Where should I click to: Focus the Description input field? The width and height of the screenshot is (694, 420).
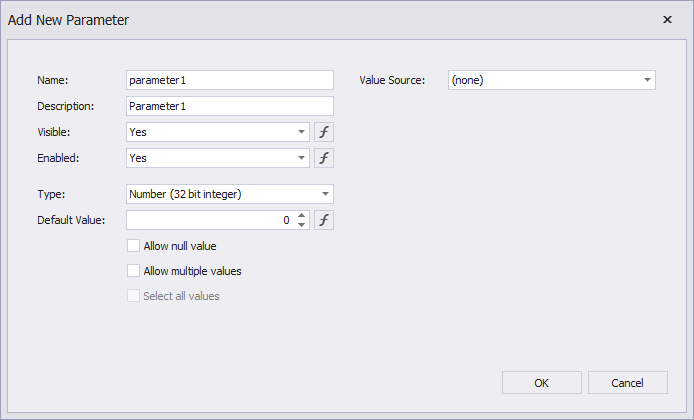coord(229,106)
